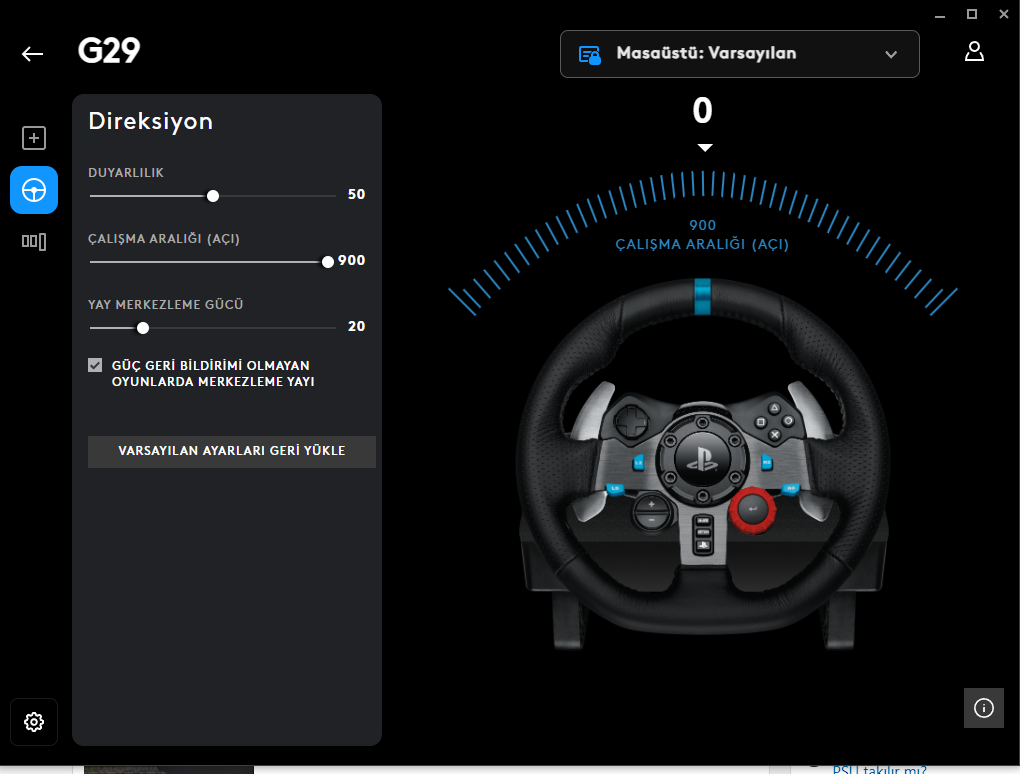Viewport: 1020px width, 774px height.
Task: Click the blue ÇALIŞMA ARALIĞI (AÇI) arc label
Action: point(702,245)
